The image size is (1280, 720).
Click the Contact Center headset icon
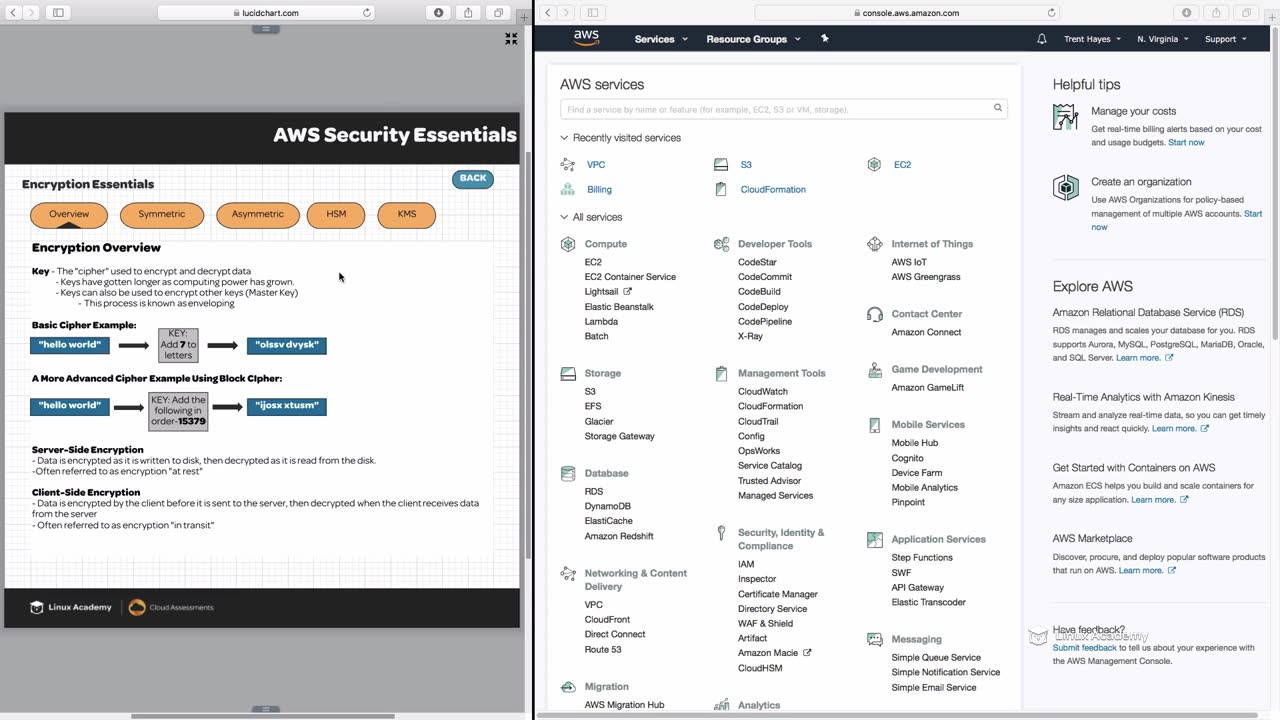(x=875, y=314)
